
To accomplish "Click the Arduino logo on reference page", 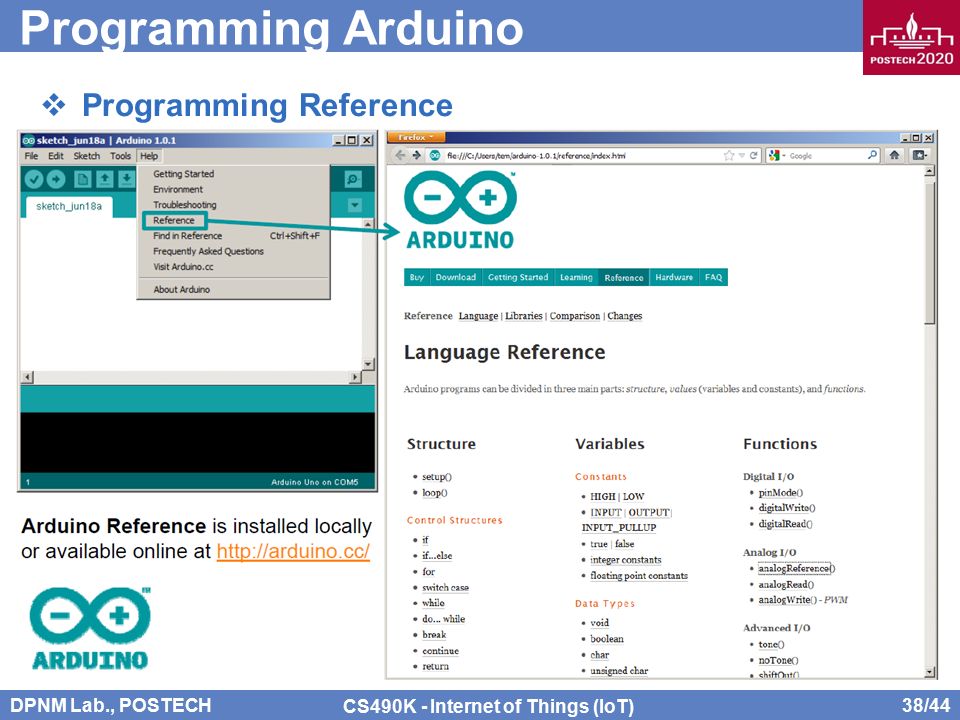I will 460,211.
